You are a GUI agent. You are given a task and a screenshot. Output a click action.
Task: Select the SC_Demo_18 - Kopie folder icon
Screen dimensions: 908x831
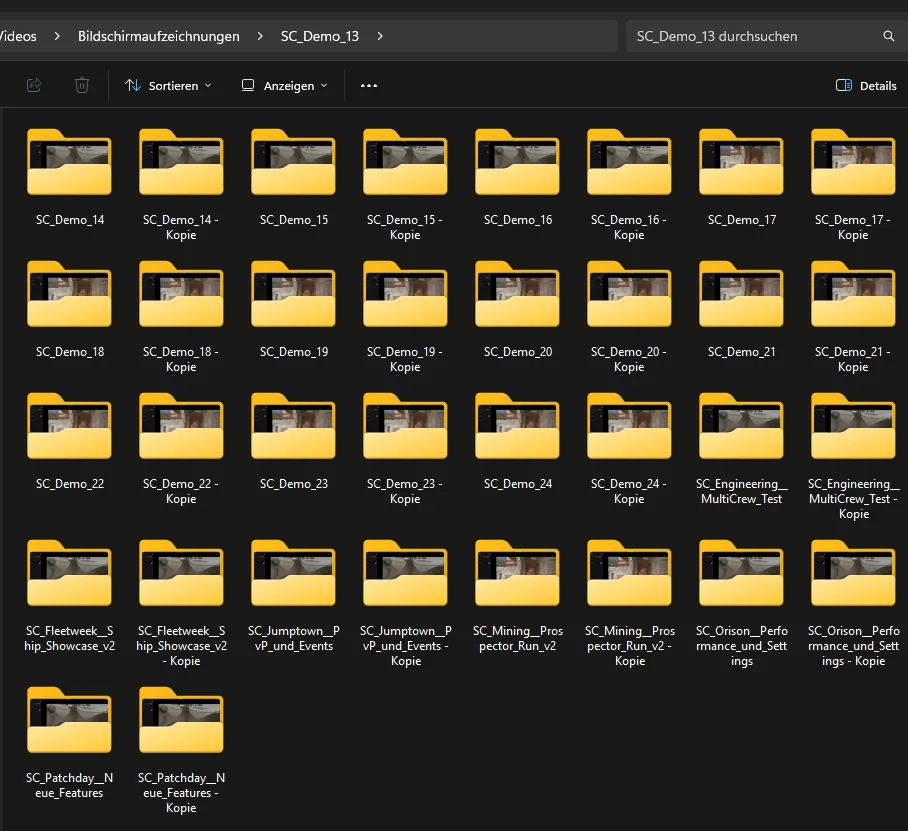point(181,294)
